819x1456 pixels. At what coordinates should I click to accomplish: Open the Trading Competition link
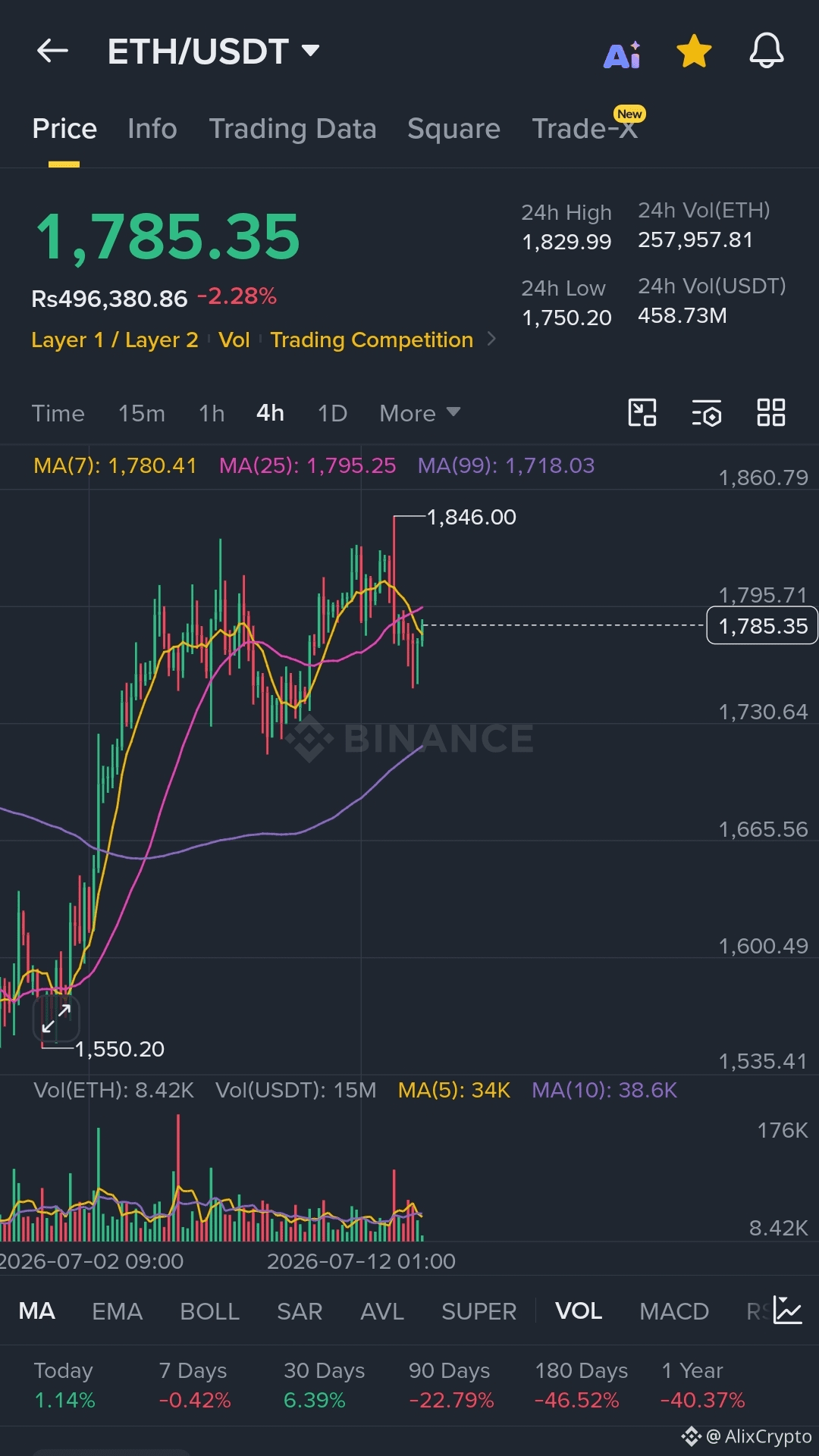pyautogui.click(x=372, y=340)
